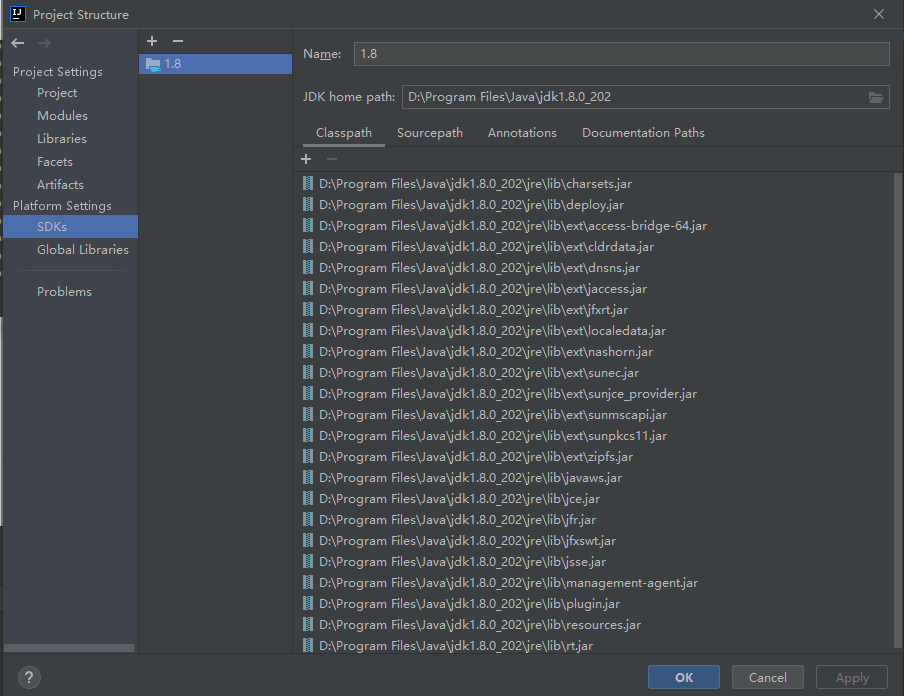Click jar icon beside deploy.jar
This screenshot has height=696, width=904.
click(x=308, y=205)
